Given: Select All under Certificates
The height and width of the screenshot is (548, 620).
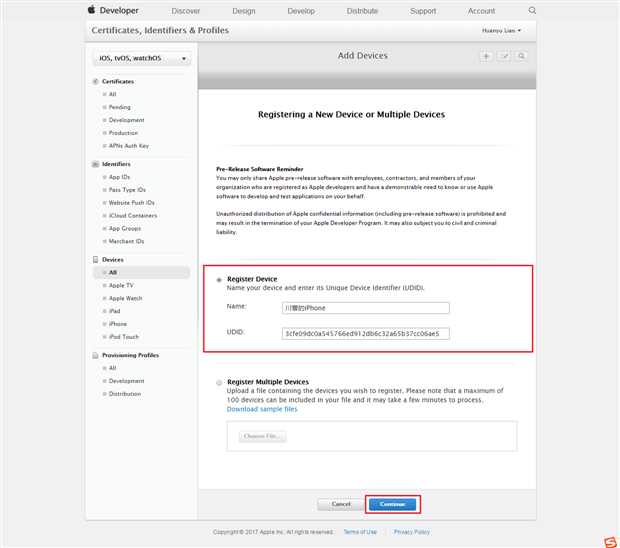Looking at the screenshot, I should point(112,94).
